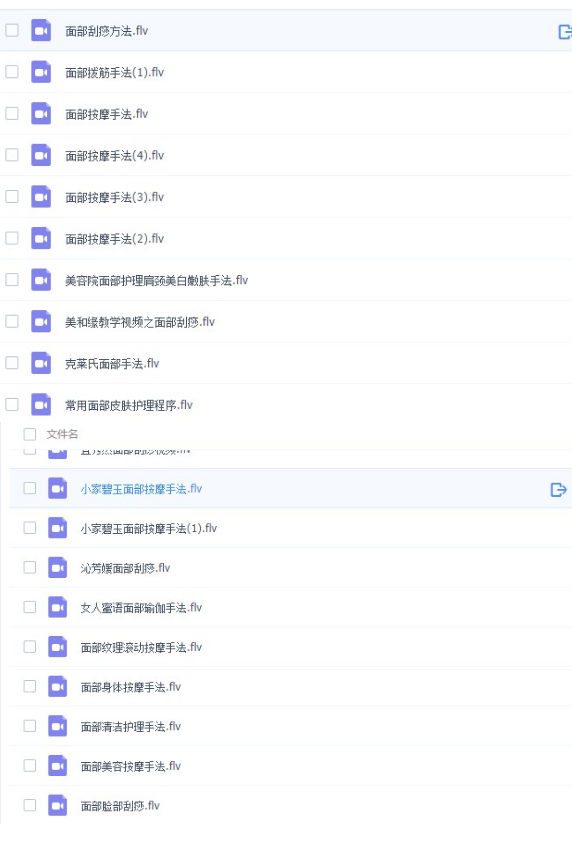Check the box for 面部刮痧方法.flv
Image resolution: width=572 pixels, height=847 pixels.
pyautogui.click(x=12, y=30)
